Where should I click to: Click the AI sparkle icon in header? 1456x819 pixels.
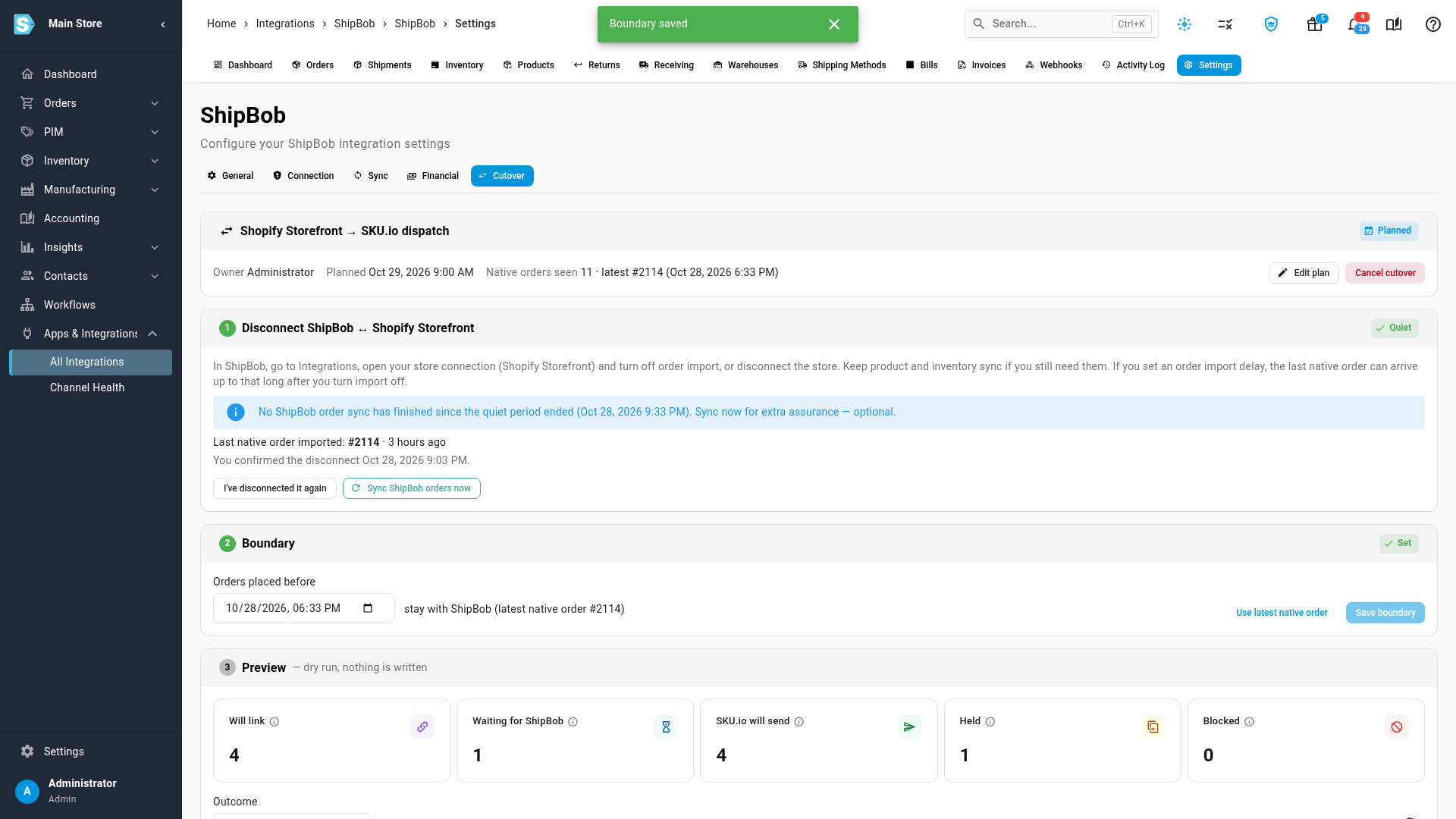(1185, 24)
